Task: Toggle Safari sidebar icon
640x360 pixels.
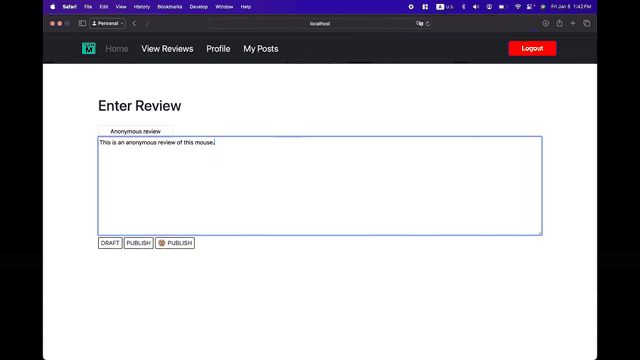Action: tap(82, 23)
